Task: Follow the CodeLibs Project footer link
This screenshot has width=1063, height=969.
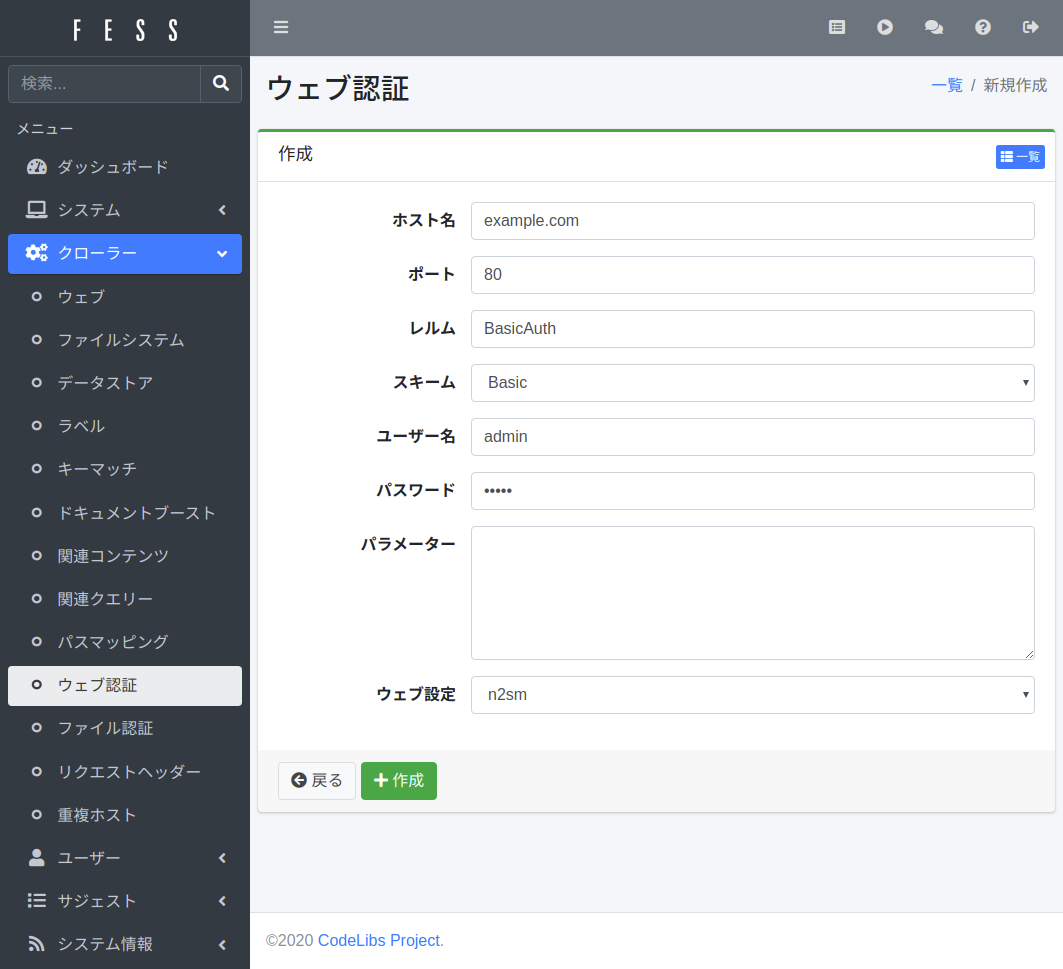Action: coord(378,940)
